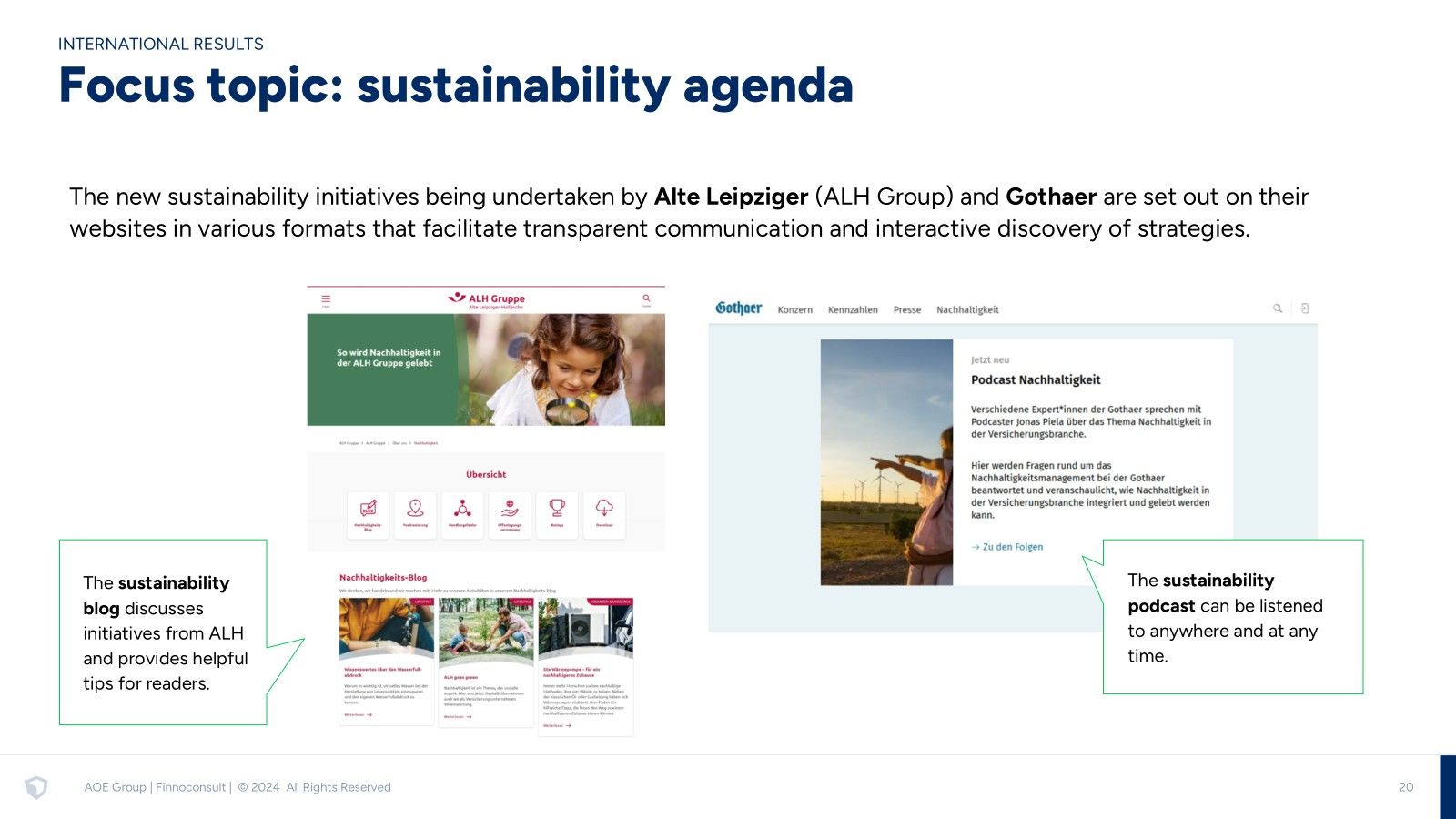Click the 'Nachhaltigkeit' breadcrumb on ALH site
Image resolution: width=1456 pixels, height=819 pixels.
pyautogui.click(x=426, y=443)
